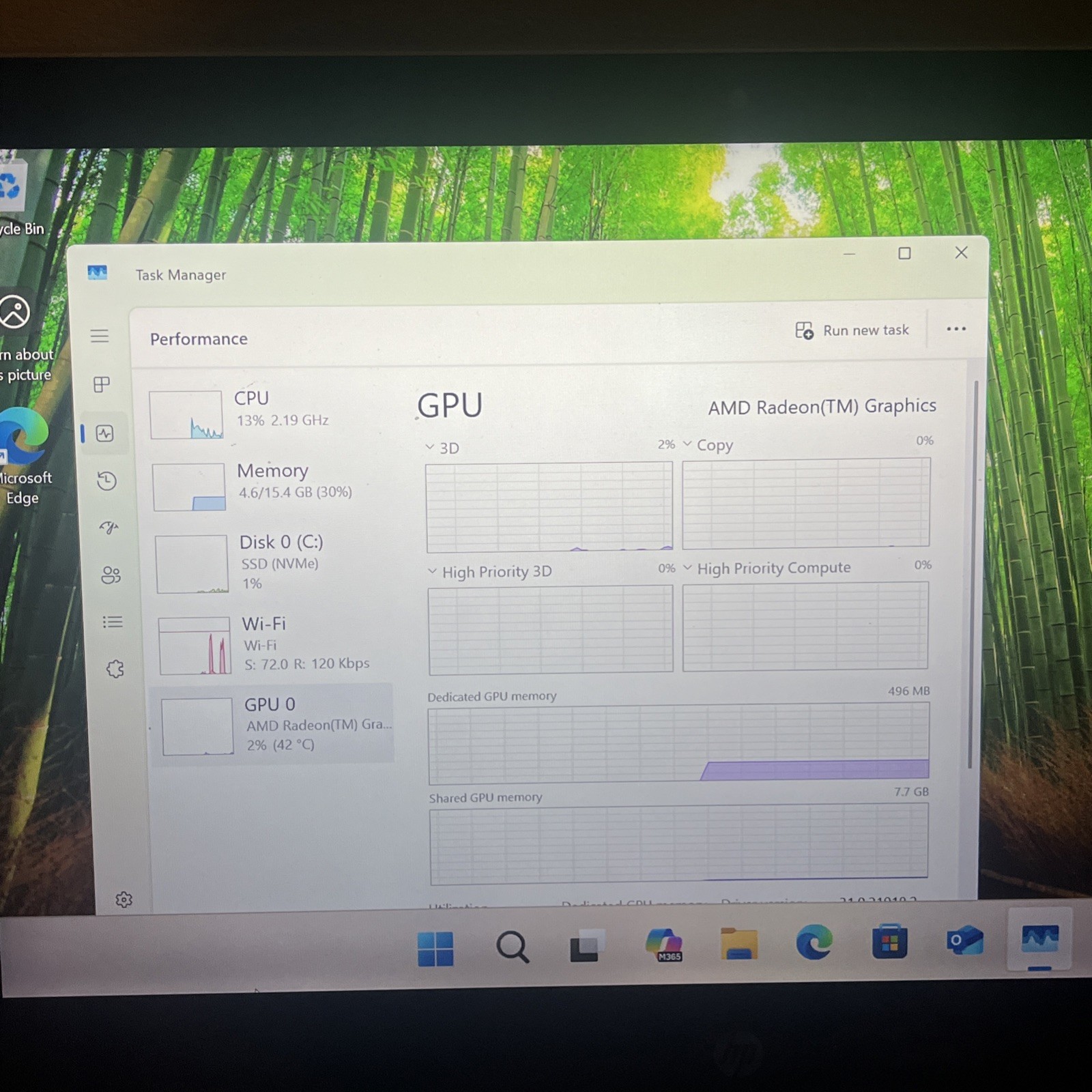Open Task View on the taskbar
Screen dimensions: 1092x1092
(x=586, y=946)
